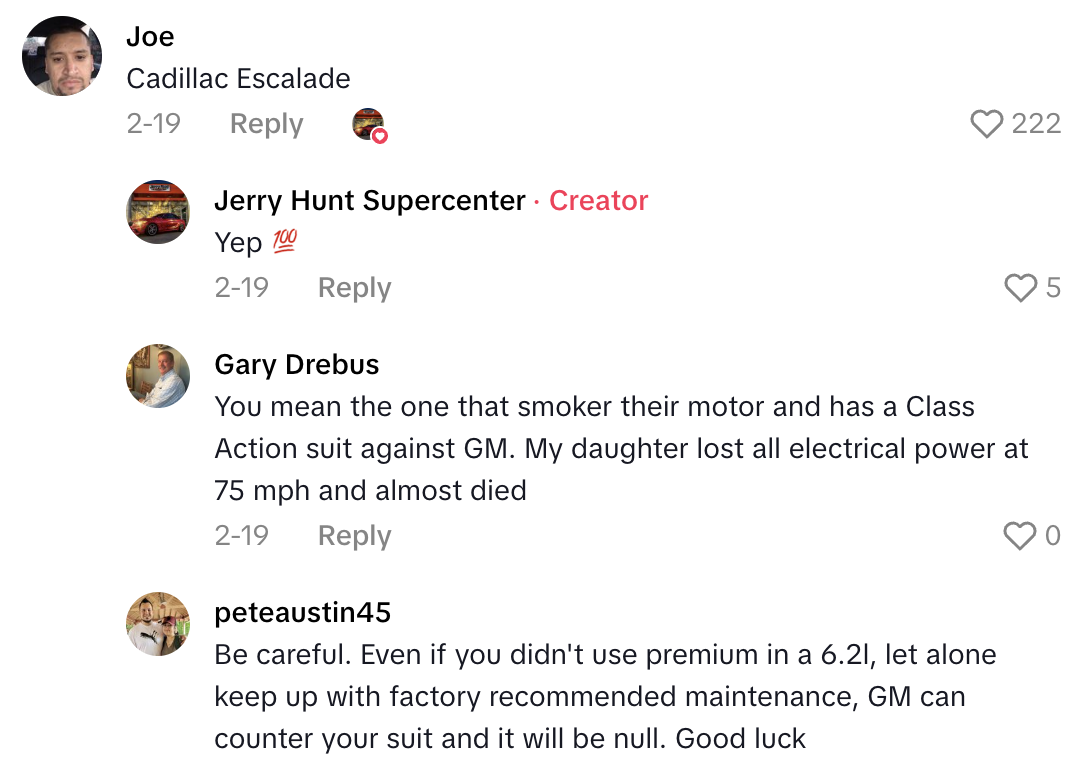This screenshot has height=764, width=1078.
Task: Reply to Gary Drebus's comment
Action: click(353, 535)
